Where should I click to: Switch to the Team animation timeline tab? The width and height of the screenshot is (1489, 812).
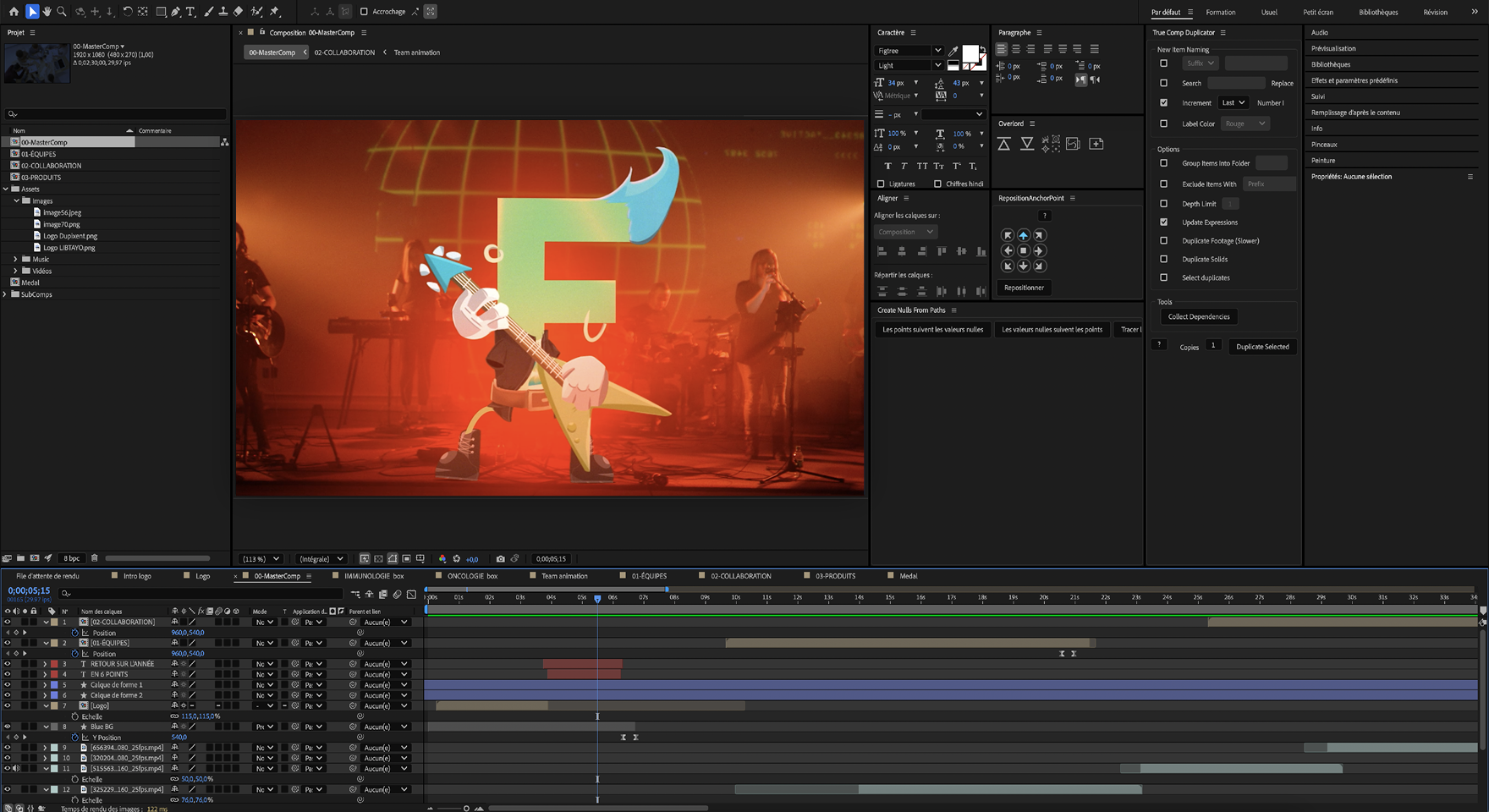pos(564,576)
